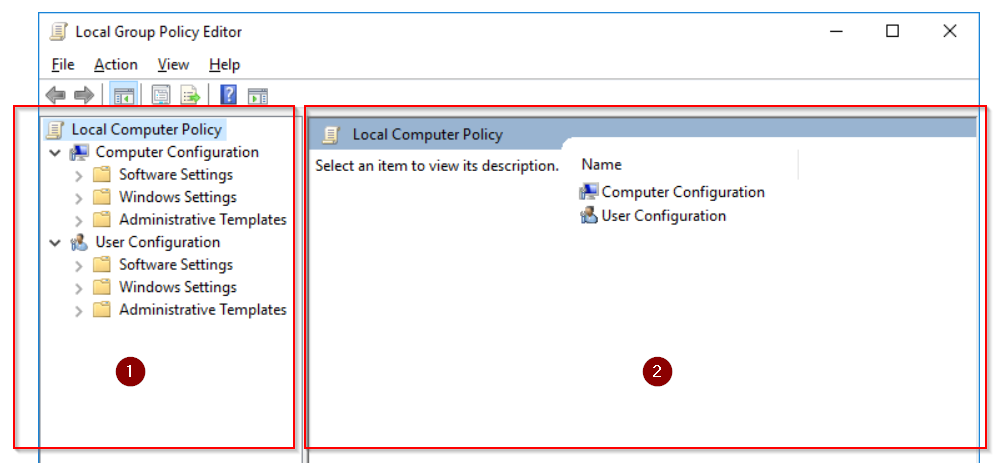Expand Software Settings under Computer Configuration
Image resolution: width=996 pixels, height=463 pixels.
[79, 175]
